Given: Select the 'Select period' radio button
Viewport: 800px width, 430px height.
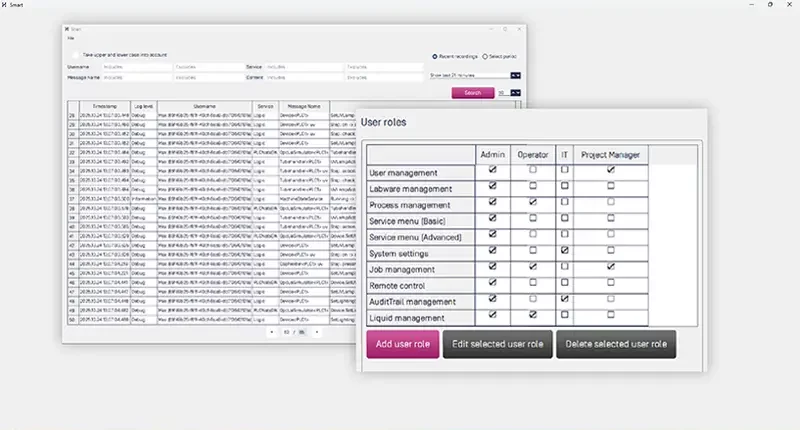Looking at the screenshot, I should (487, 56).
